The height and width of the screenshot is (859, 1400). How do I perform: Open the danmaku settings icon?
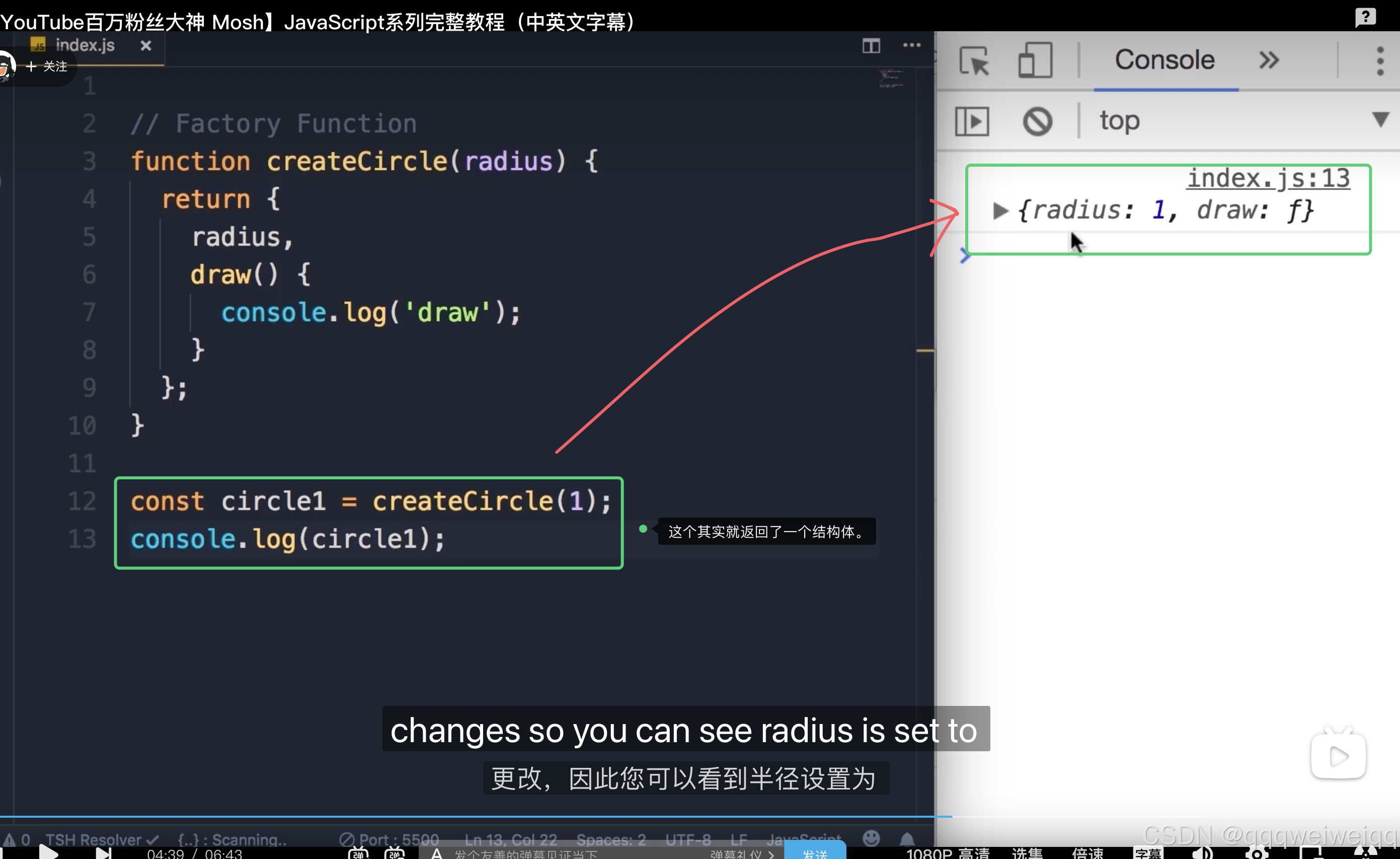pyautogui.click(x=395, y=853)
